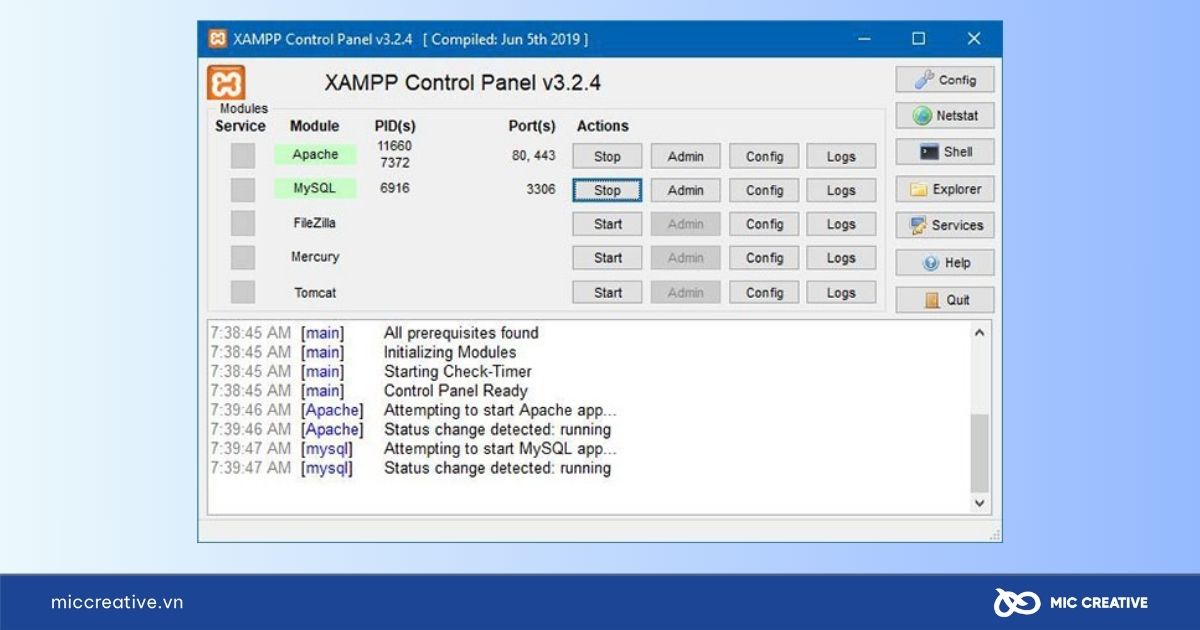Open Apache Admin page
The width and height of the screenshot is (1200, 630).
pyautogui.click(x=685, y=156)
